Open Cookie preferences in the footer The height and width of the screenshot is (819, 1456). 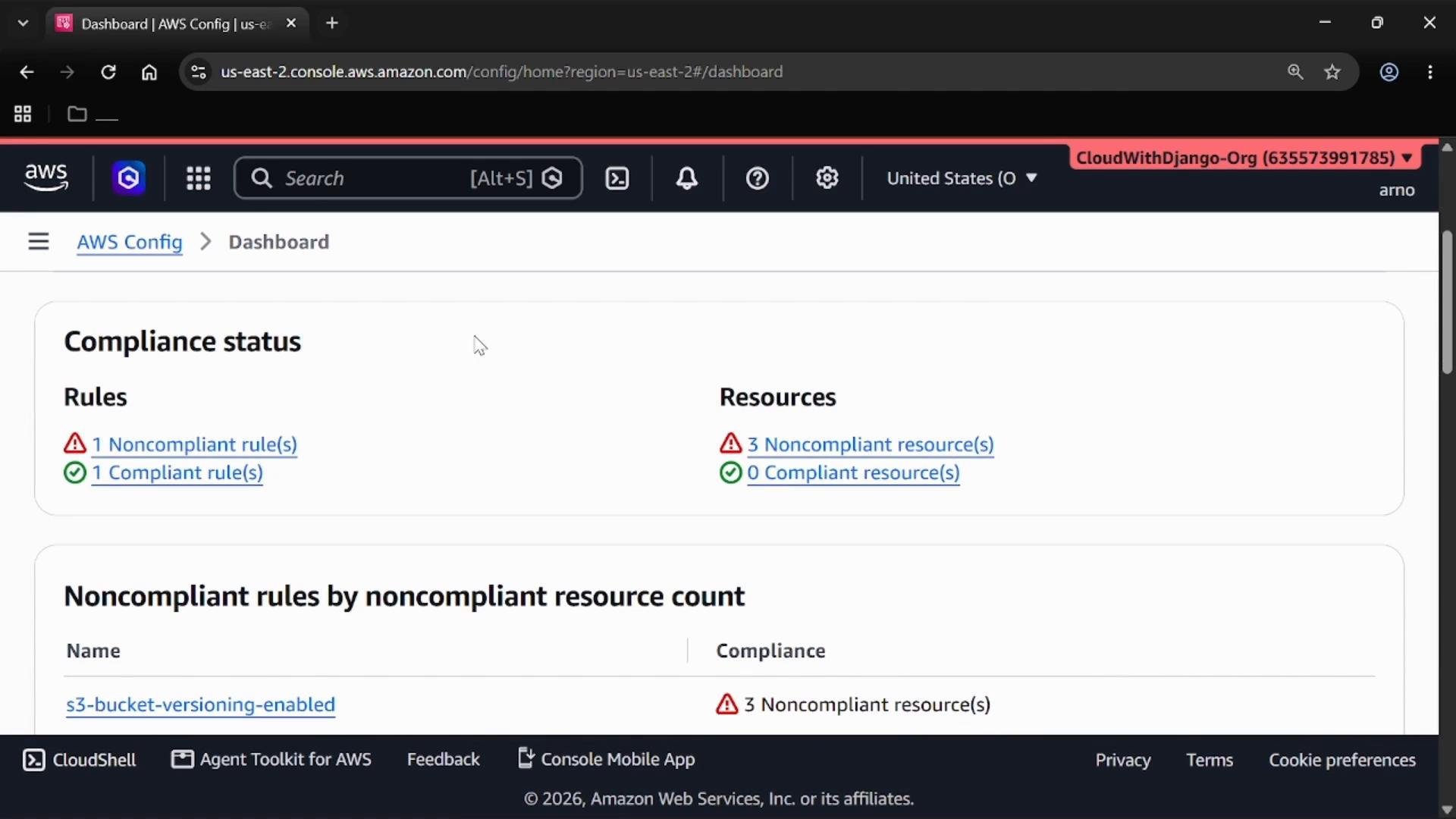[x=1342, y=761]
